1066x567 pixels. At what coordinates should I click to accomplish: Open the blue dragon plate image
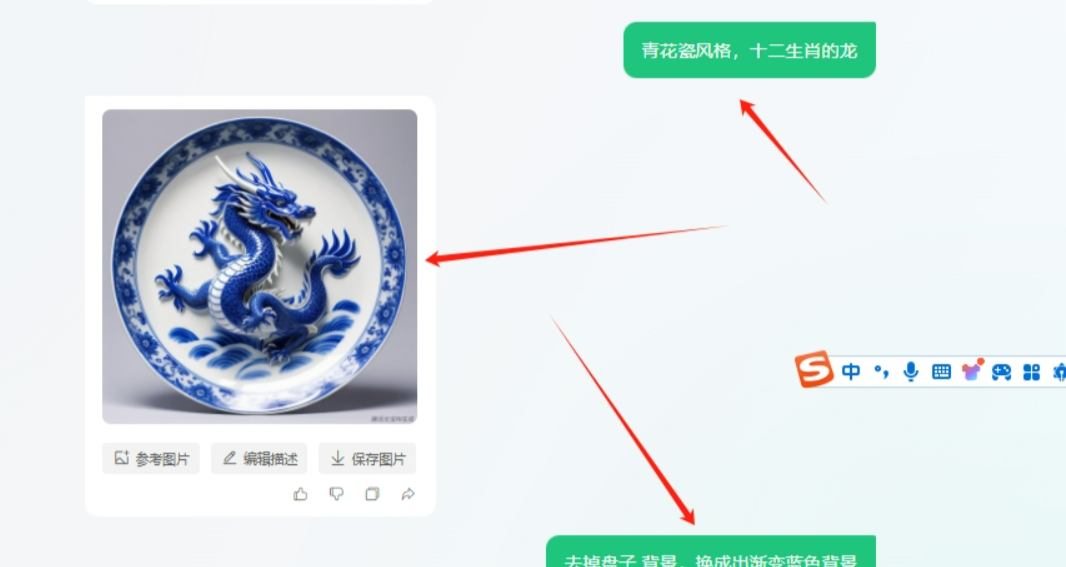(x=260, y=267)
